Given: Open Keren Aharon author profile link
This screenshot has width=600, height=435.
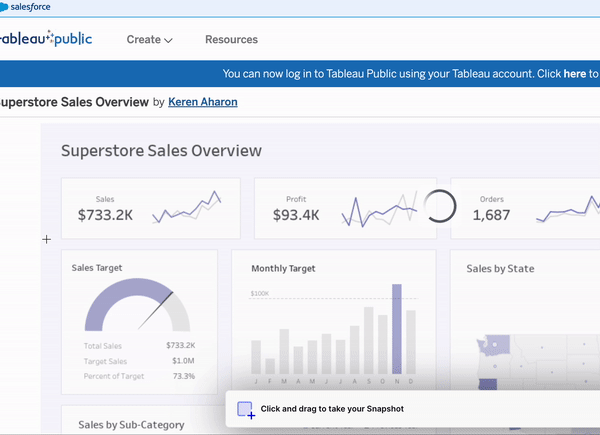Looking at the screenshot, I should [203, 102].
